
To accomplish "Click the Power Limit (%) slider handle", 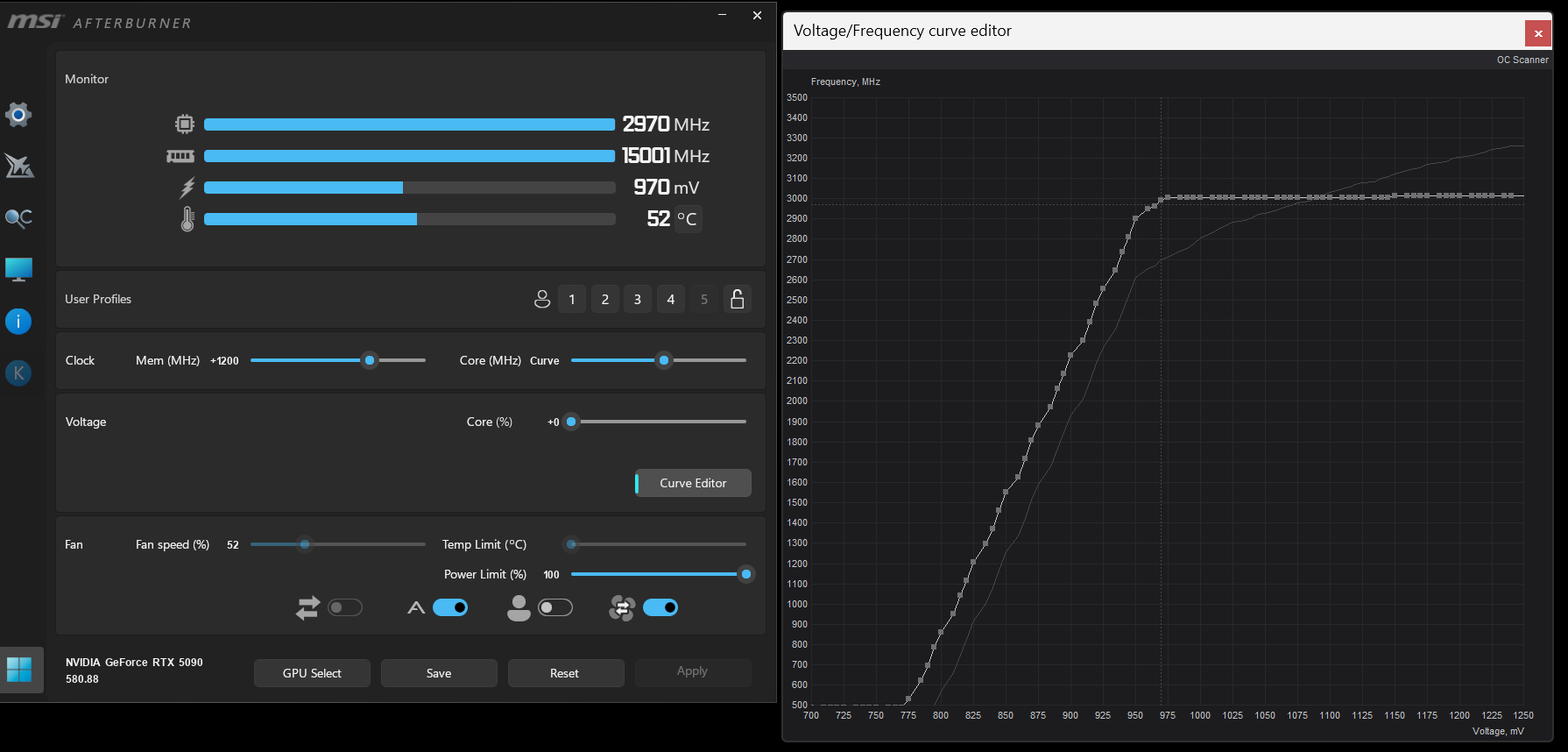I will coord(746,574).
